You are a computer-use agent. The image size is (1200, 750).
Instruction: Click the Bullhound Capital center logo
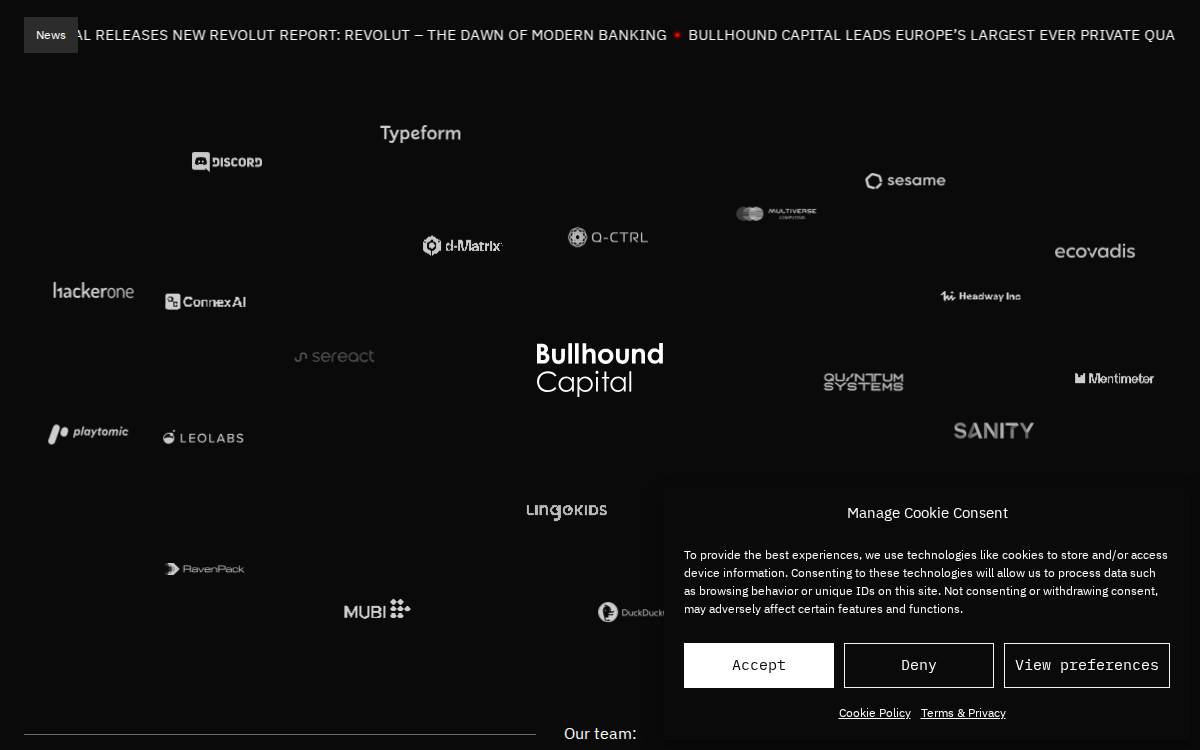600,369
